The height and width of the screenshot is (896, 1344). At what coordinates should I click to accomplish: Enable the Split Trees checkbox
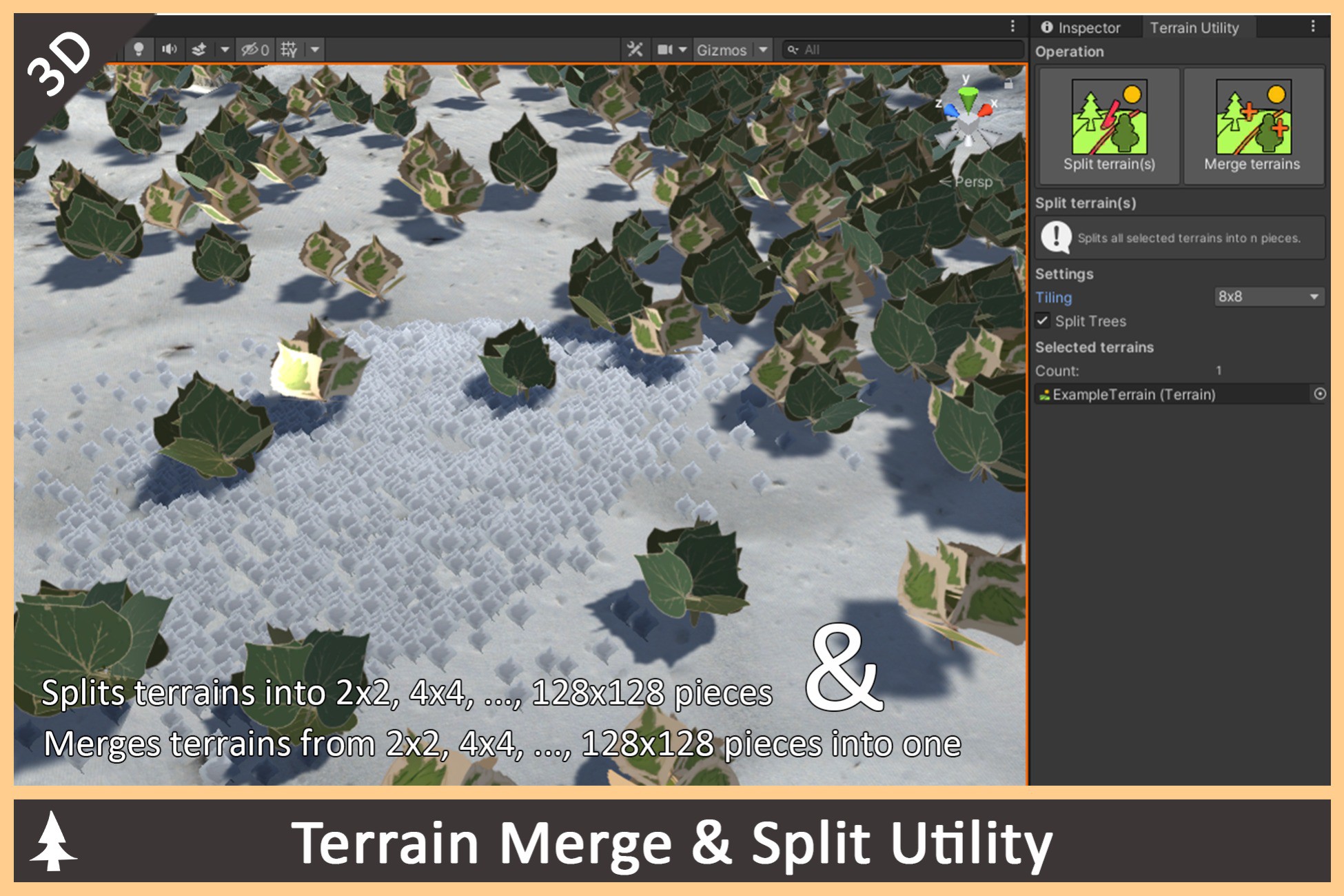1041,320
